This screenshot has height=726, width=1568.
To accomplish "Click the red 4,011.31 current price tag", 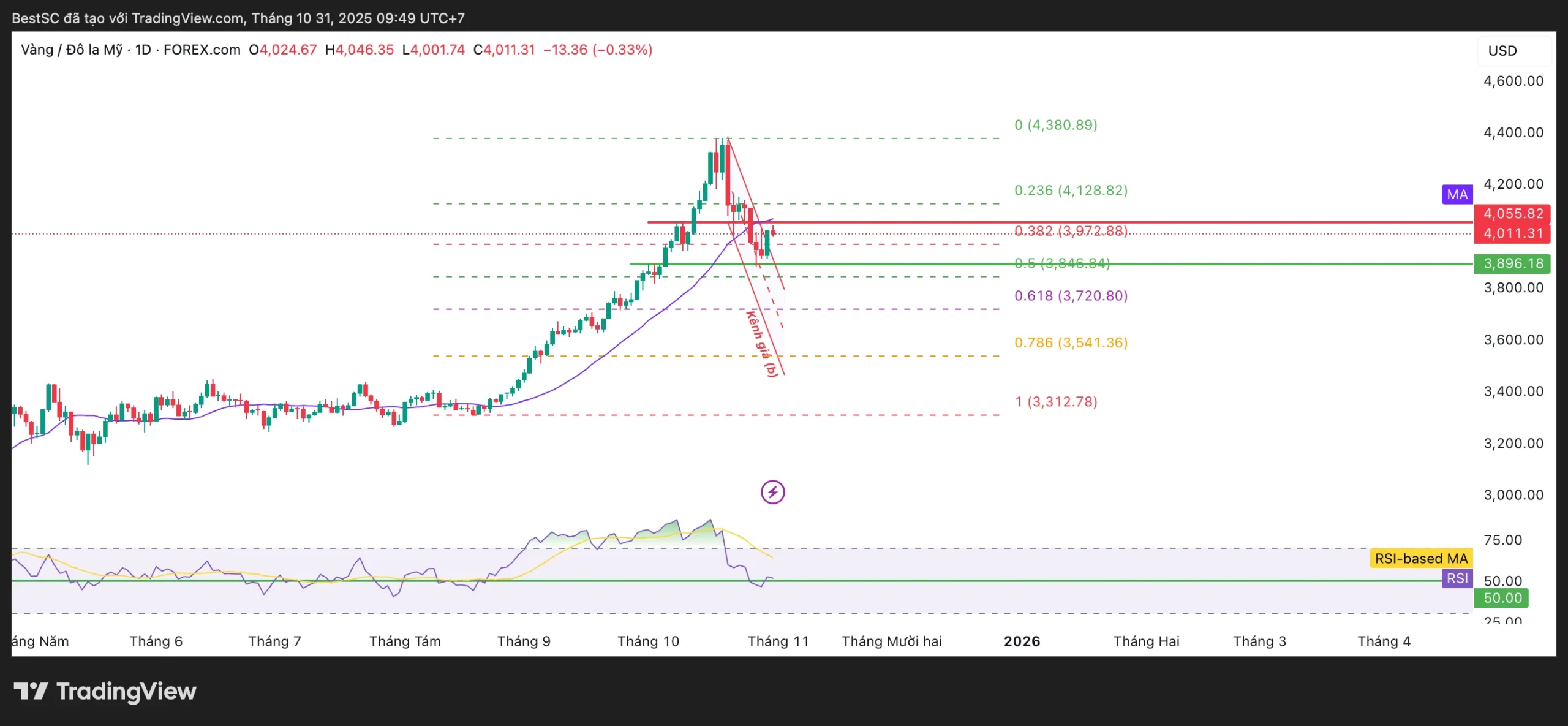I will pos(1513,233).
